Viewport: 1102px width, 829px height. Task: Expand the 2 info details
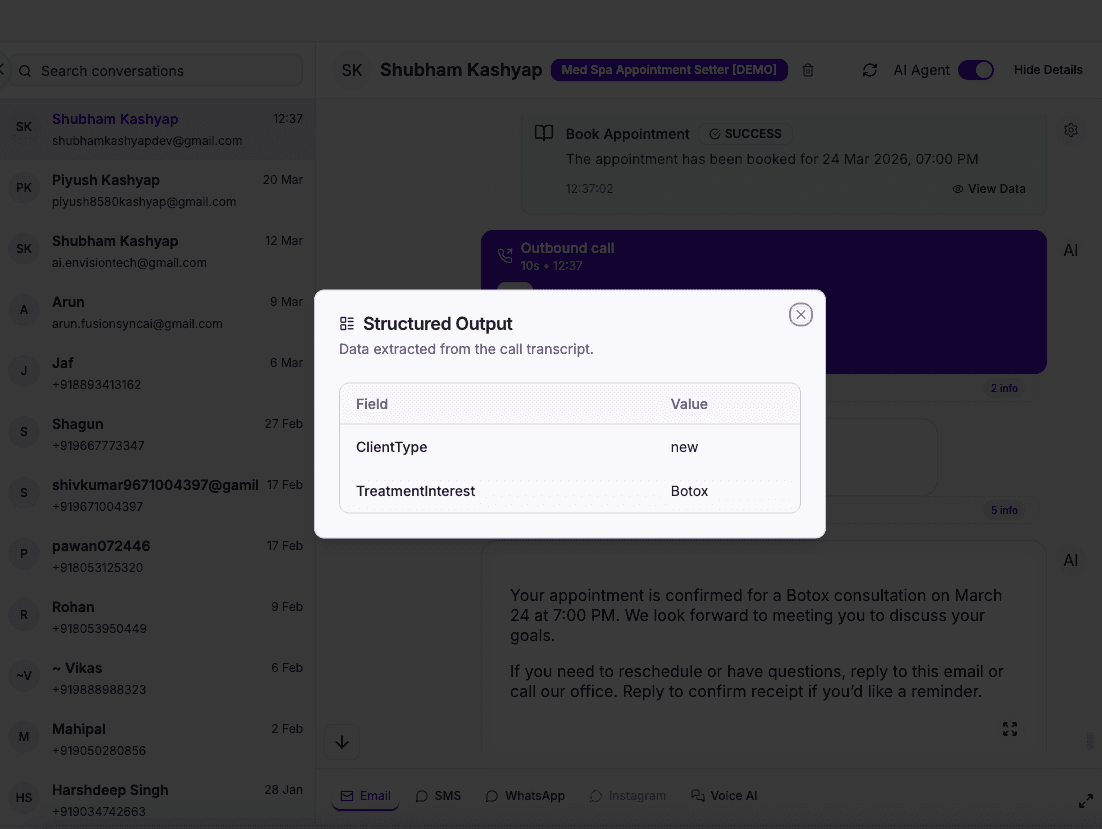(1004, 388)
